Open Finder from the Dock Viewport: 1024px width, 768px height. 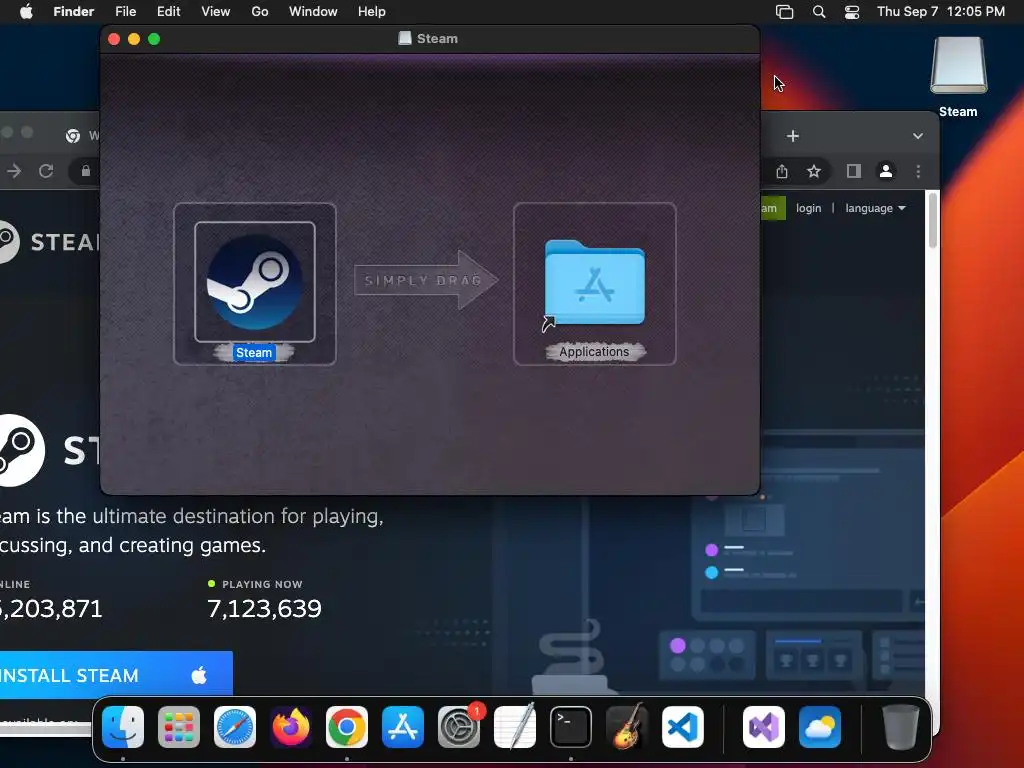point(123,727)
